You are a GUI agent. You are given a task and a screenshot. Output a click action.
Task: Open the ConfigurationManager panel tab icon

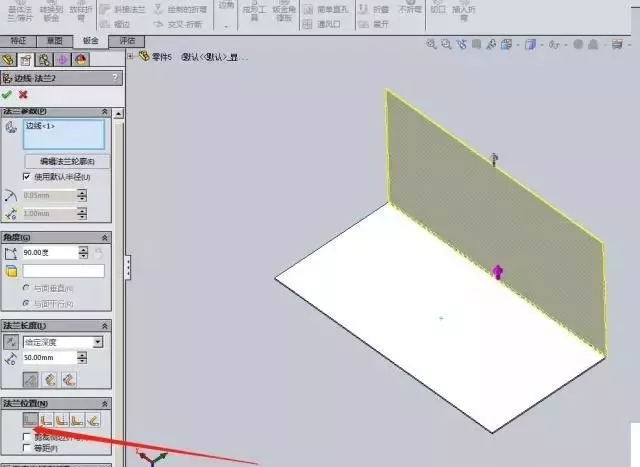[x=45, y=60]
